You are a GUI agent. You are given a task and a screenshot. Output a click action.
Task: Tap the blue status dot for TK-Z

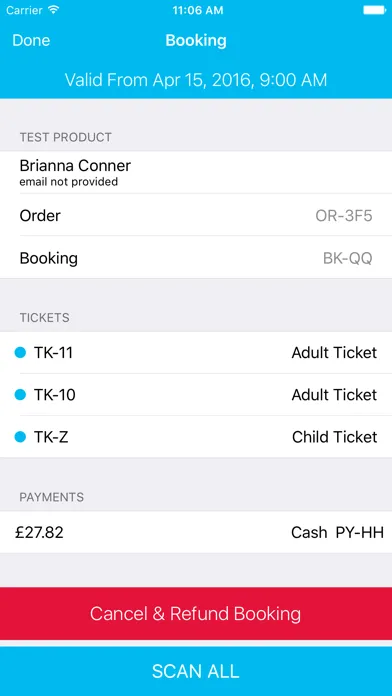click(20, 437)
